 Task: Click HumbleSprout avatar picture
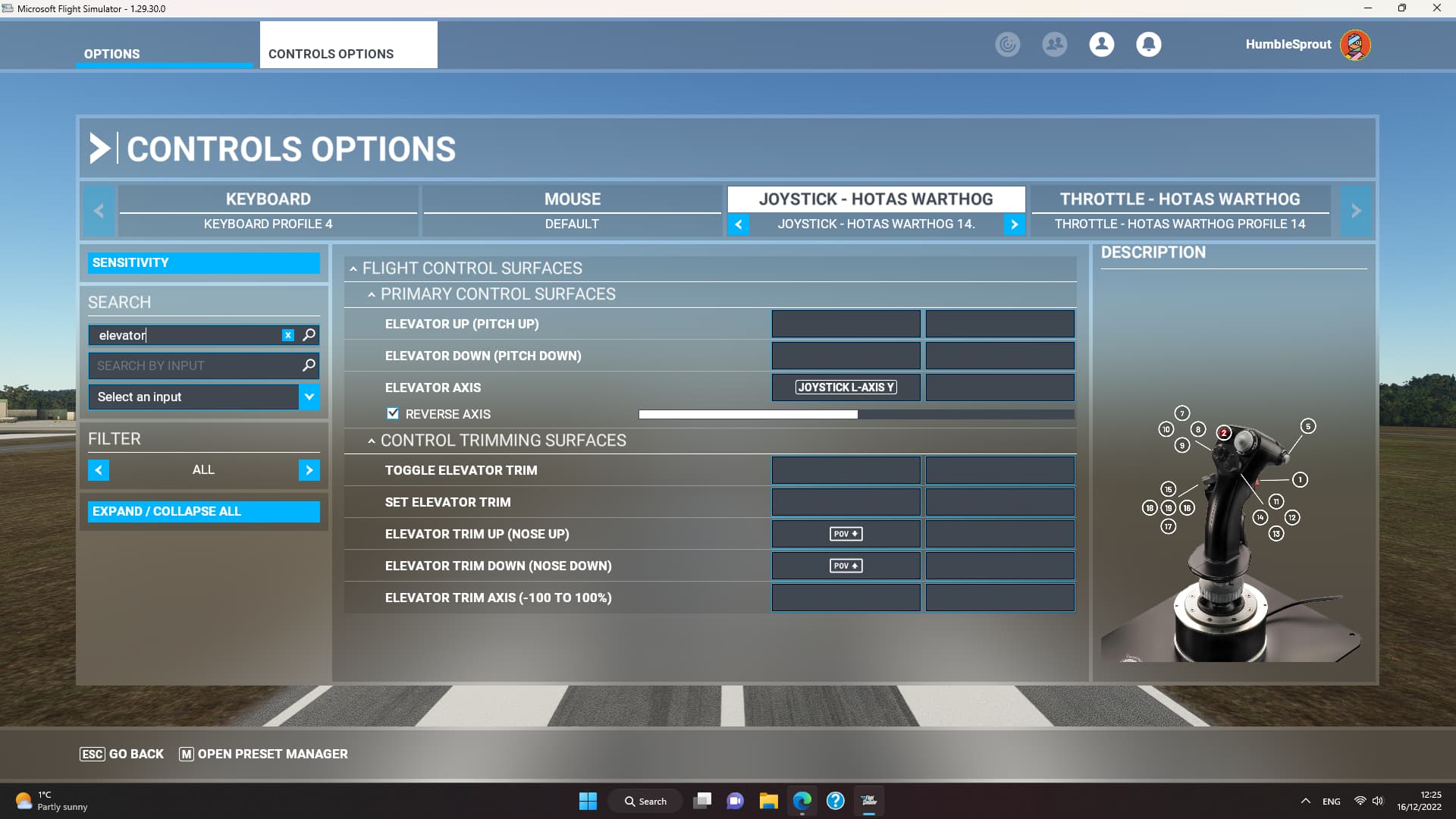coord(1355,44)
